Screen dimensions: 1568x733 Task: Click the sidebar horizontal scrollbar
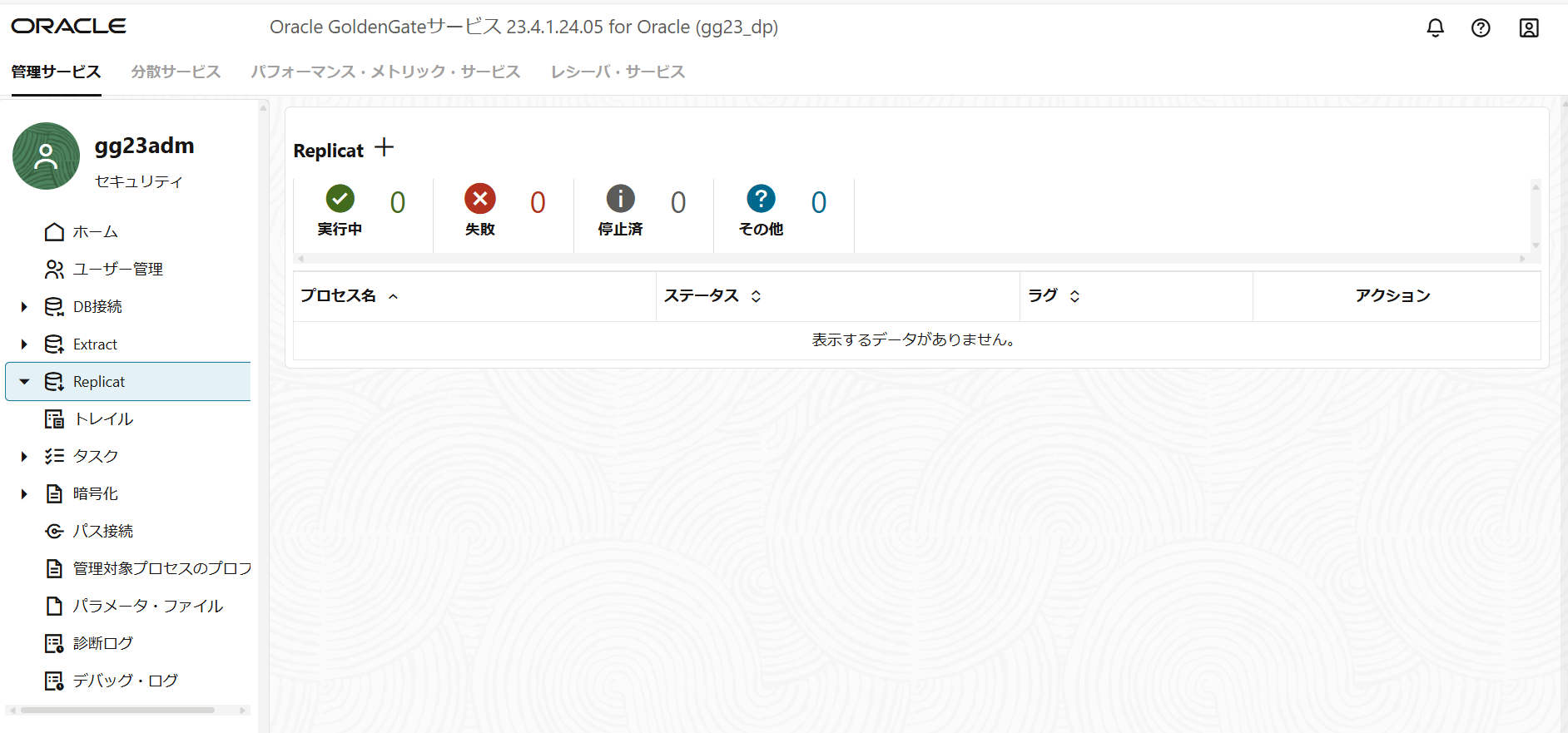(x=117, y=710)
